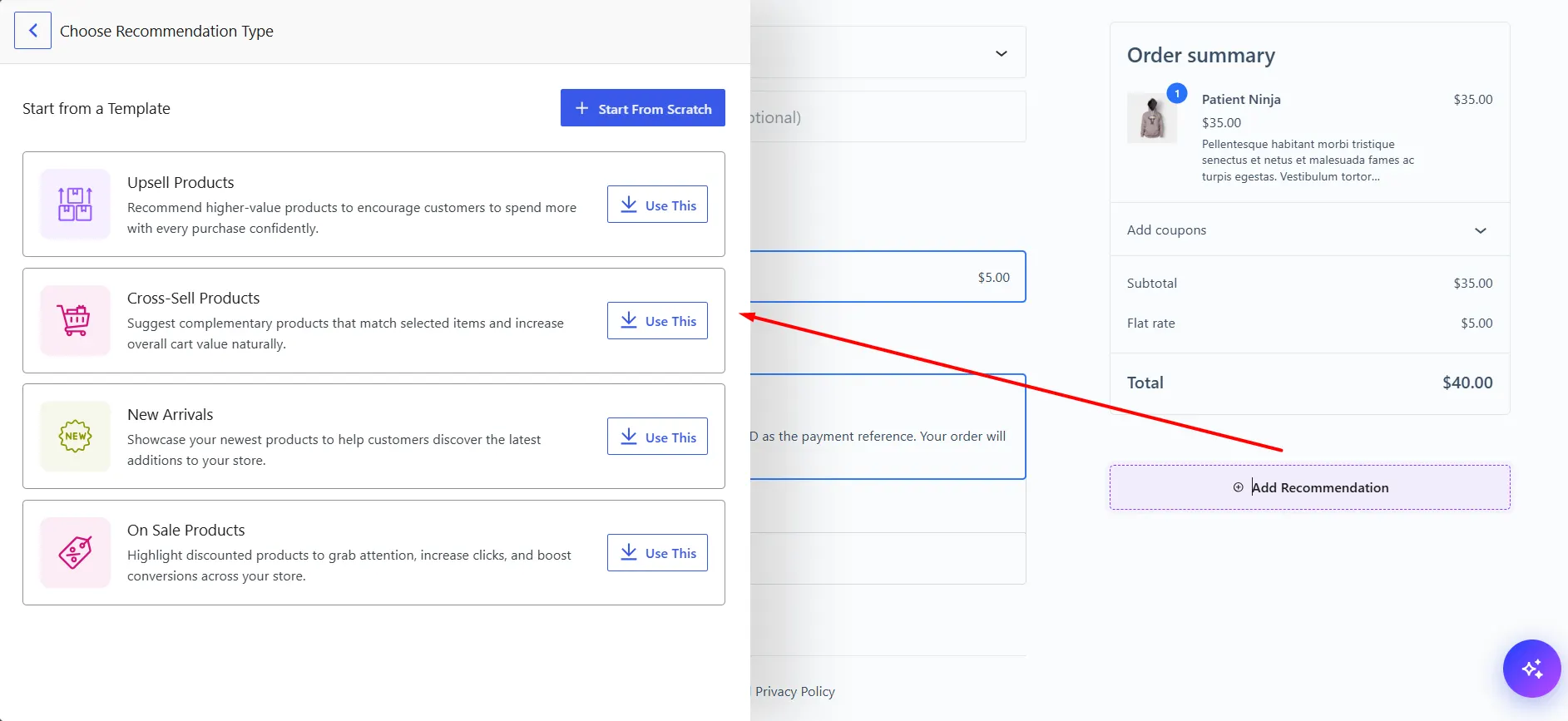This screenshot has width=1568, height=721.
Task: Use the On Sale Products template
Action: [x=657, y=552]
